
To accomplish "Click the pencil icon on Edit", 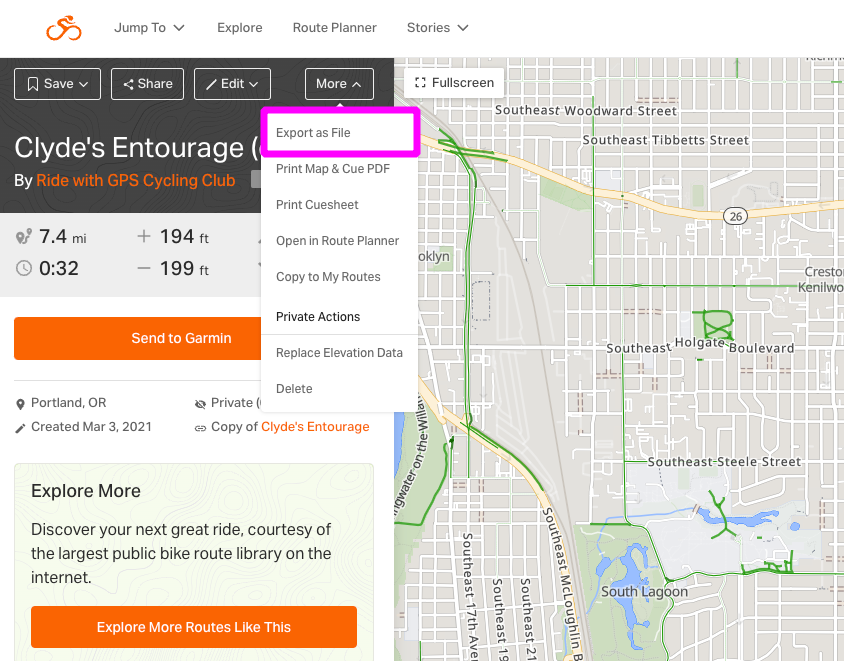I will pyautogui.click(x=212, y=85).
